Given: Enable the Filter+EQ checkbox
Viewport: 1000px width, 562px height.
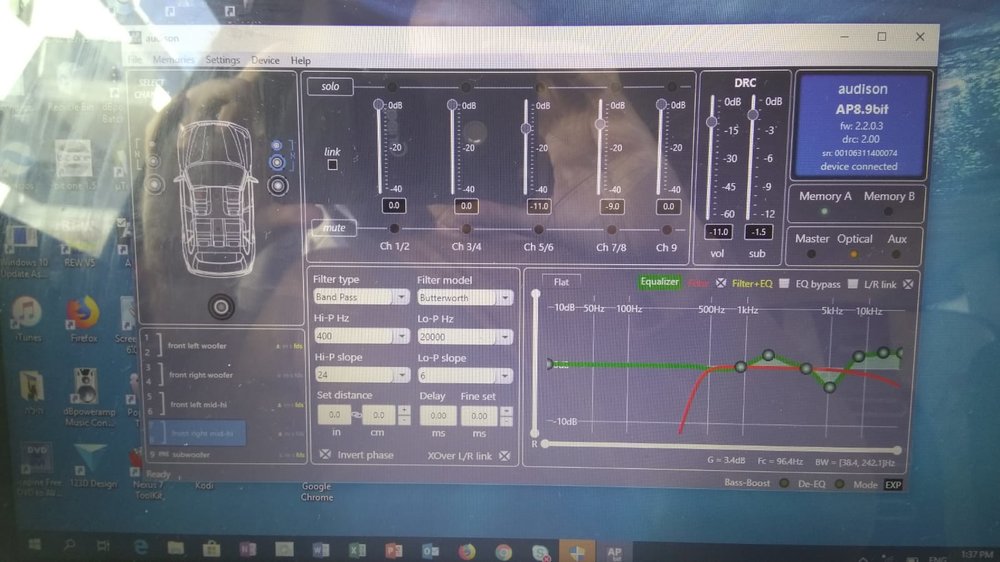Looking at the screenshot, I should tap(784, 283).
